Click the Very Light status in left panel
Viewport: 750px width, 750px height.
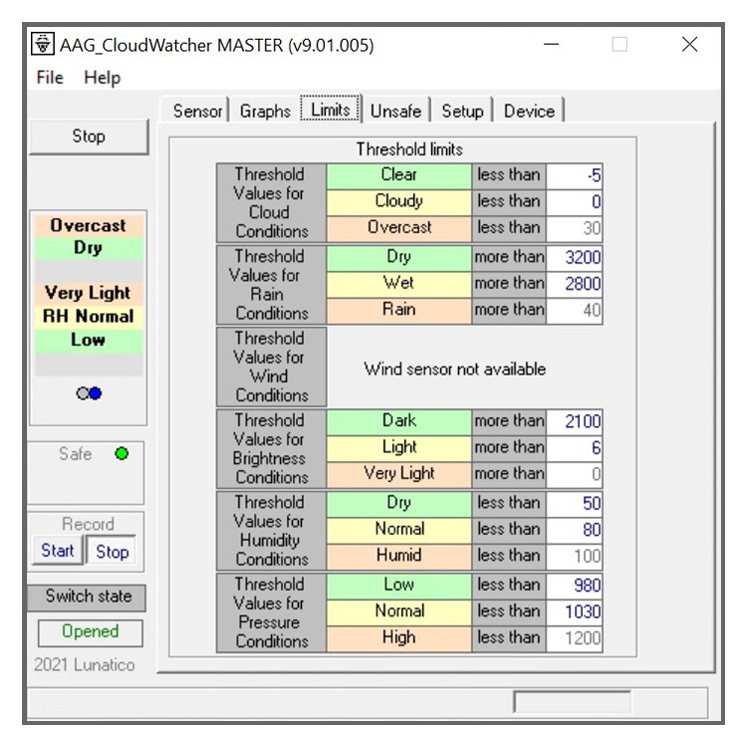88,293
